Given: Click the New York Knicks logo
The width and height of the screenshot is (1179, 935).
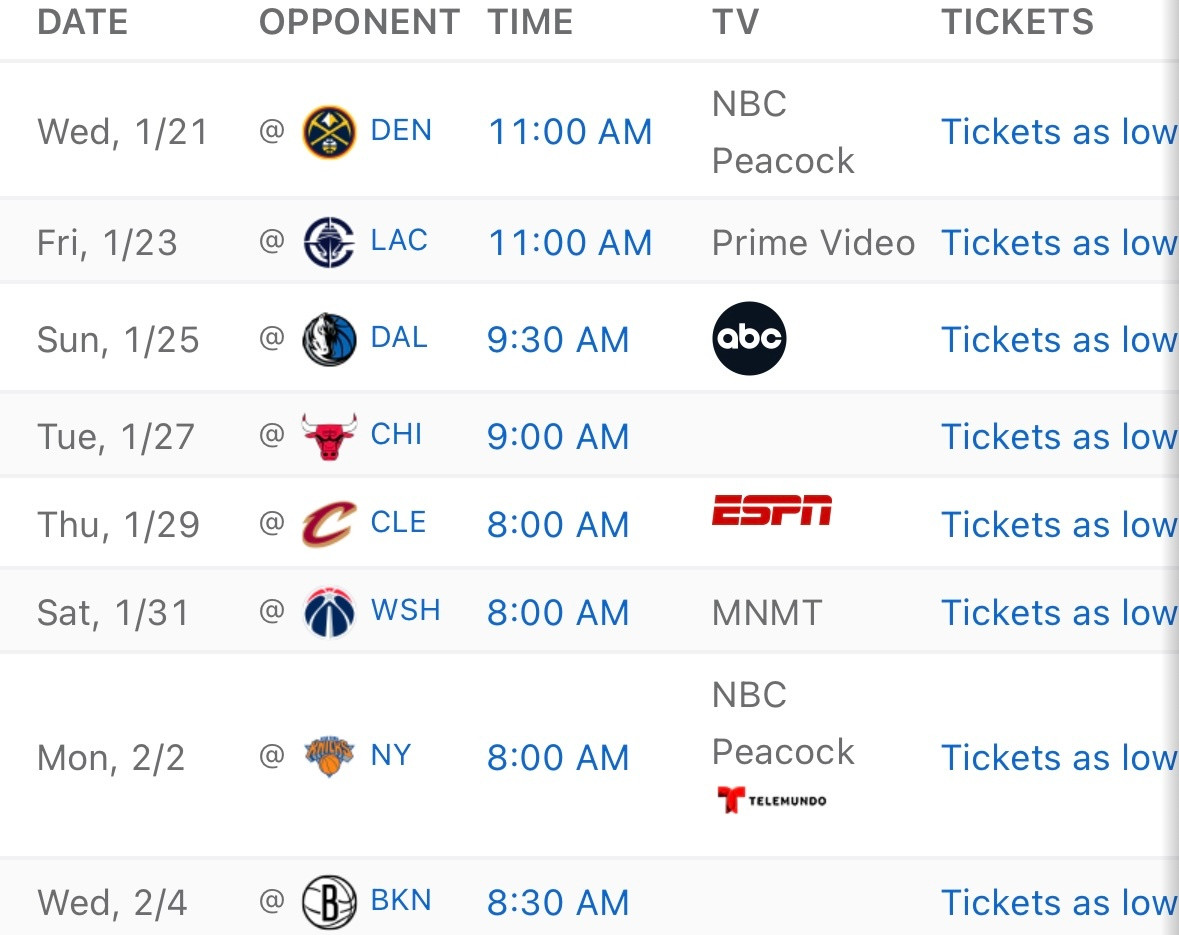Looking at the screenshot, I should [x=329, y=757].
